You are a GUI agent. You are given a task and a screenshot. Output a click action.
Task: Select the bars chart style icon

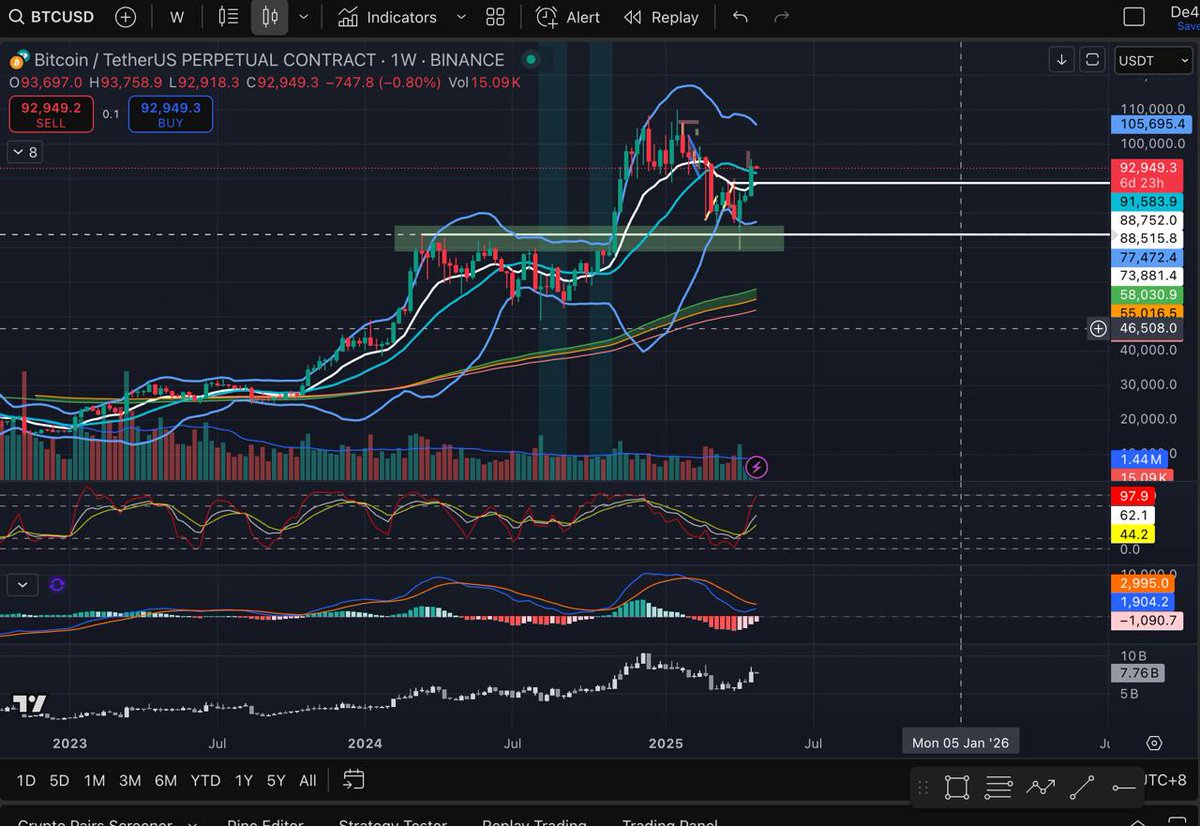tap(228, 17)
